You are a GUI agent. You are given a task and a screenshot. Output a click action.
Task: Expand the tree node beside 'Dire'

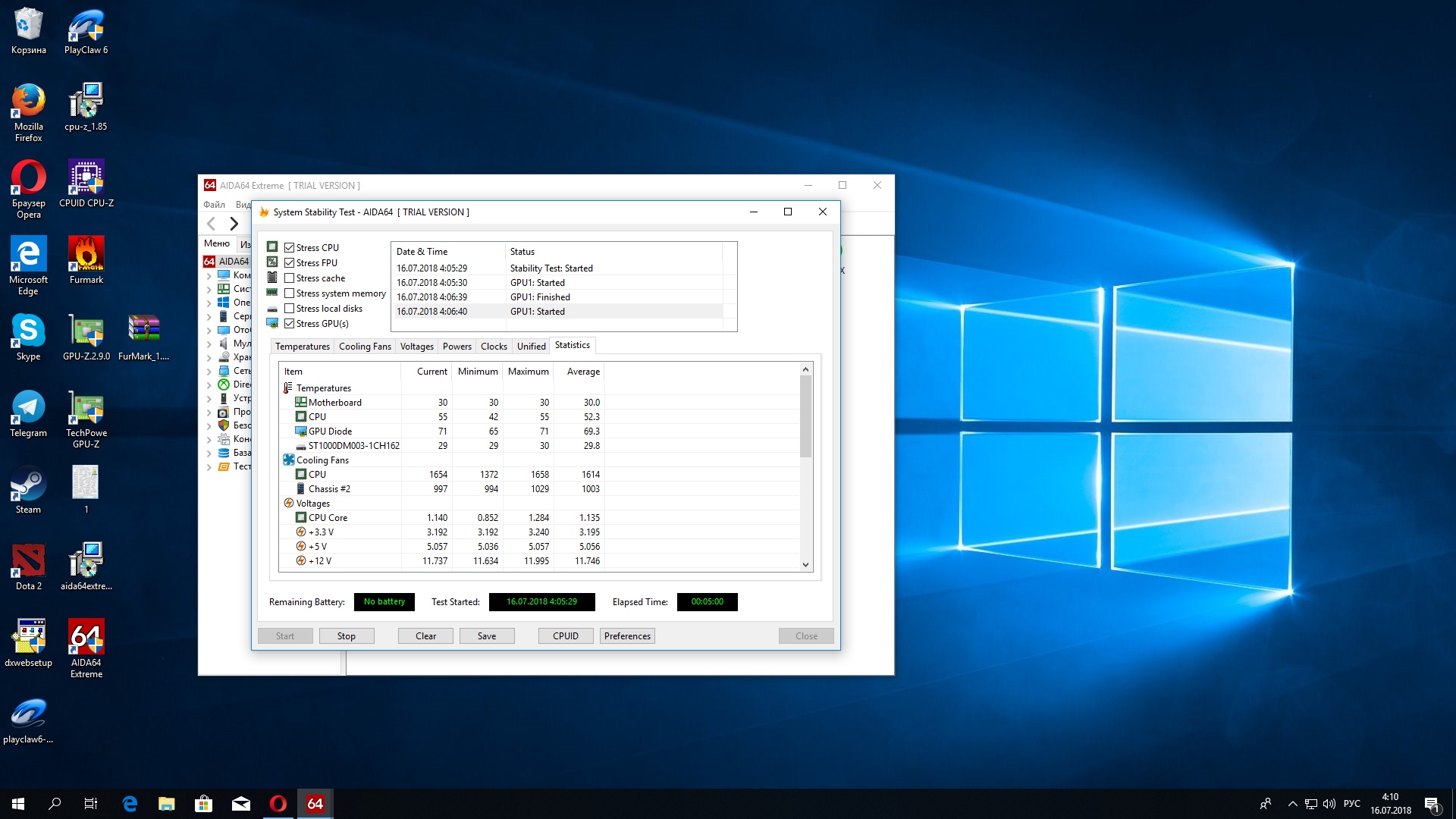pyautogui.click(x=209, y=385)
